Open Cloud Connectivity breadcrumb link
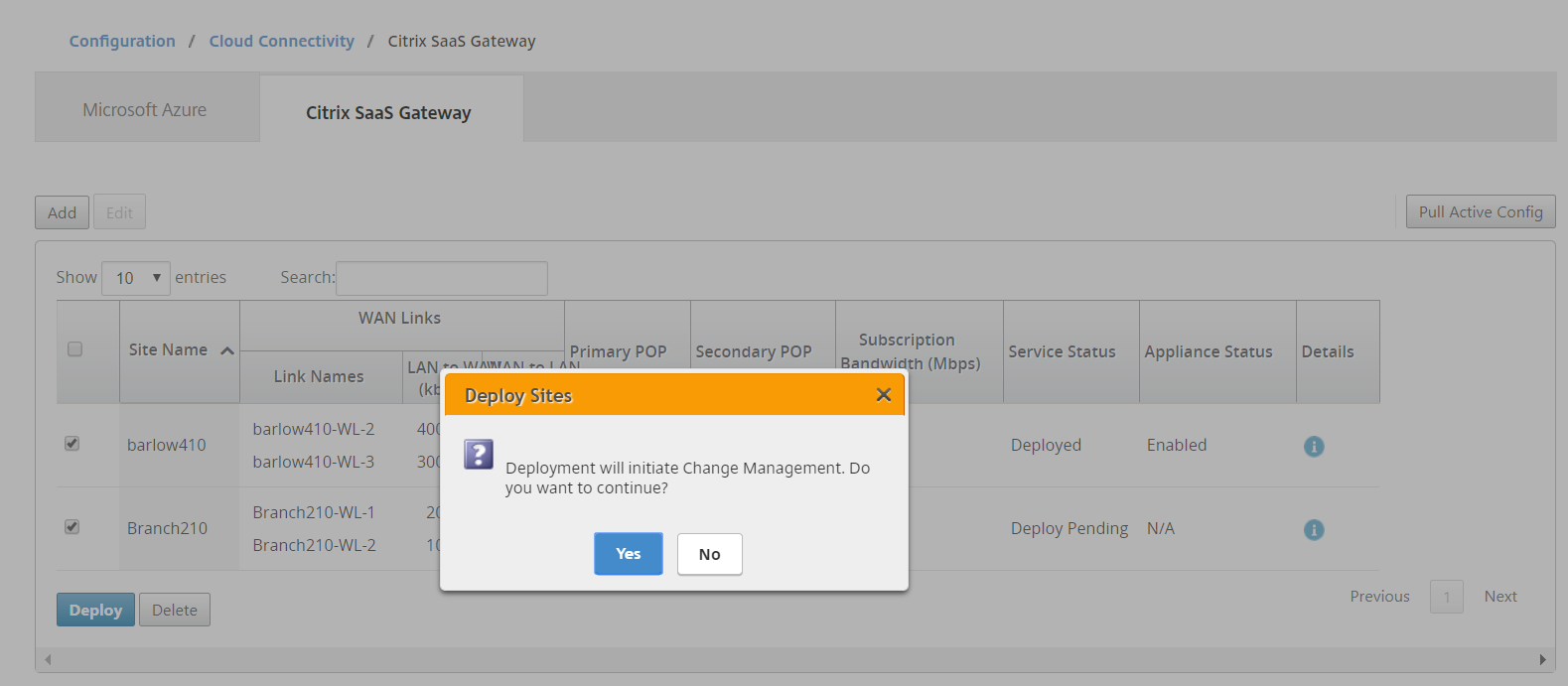The image size is (1568, 686). tap(281, 41)
